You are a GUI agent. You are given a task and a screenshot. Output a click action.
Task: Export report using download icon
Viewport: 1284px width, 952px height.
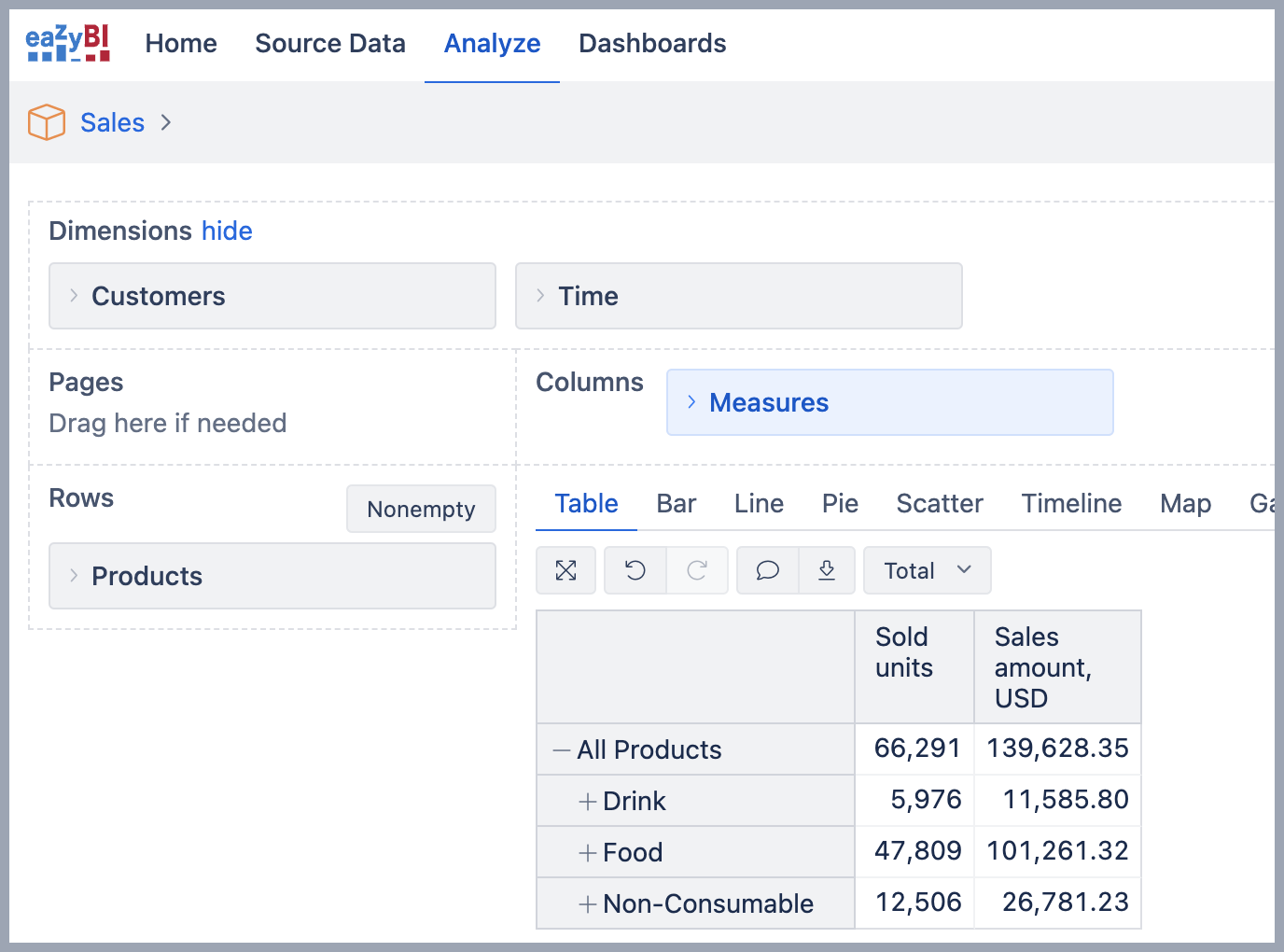tap(827, 570)
